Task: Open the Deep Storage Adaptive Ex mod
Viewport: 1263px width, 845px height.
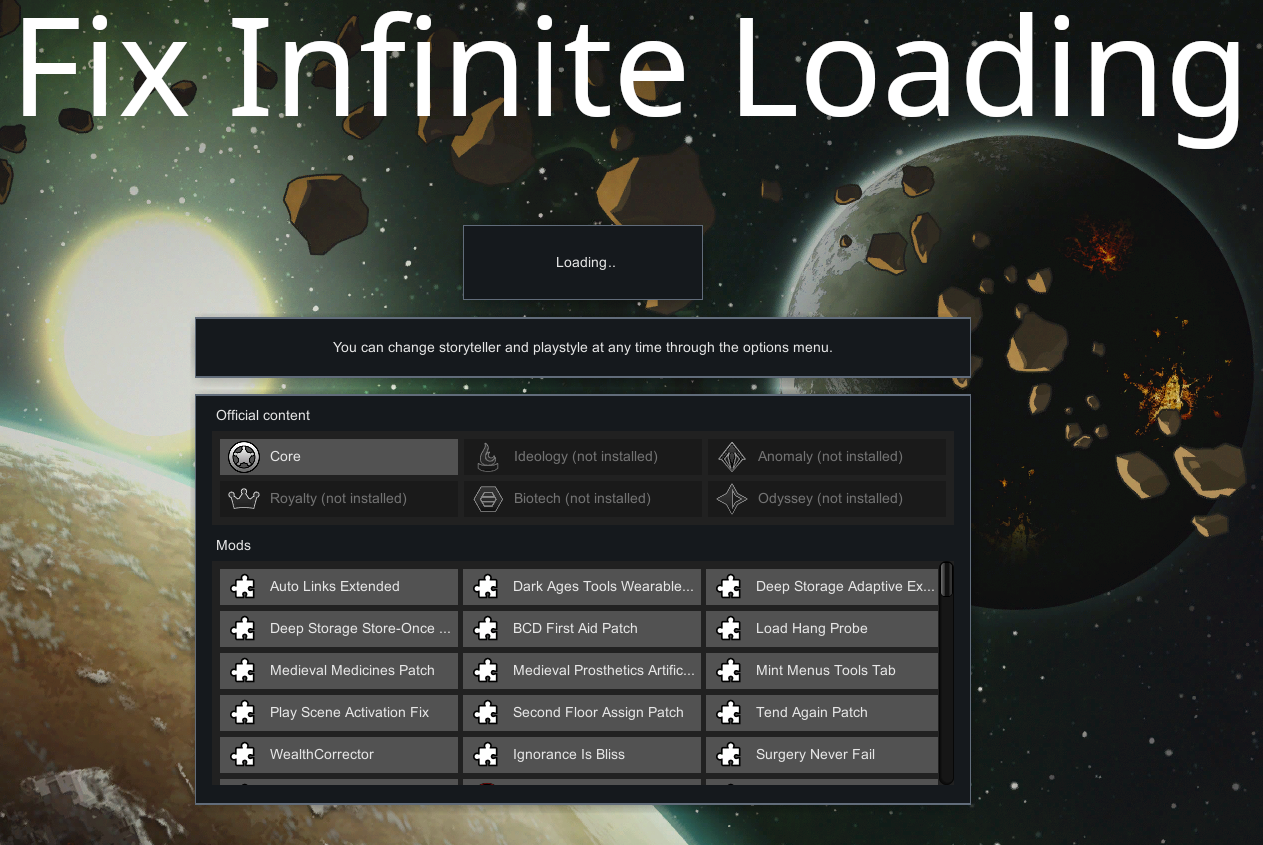Action: coord(822,587)
